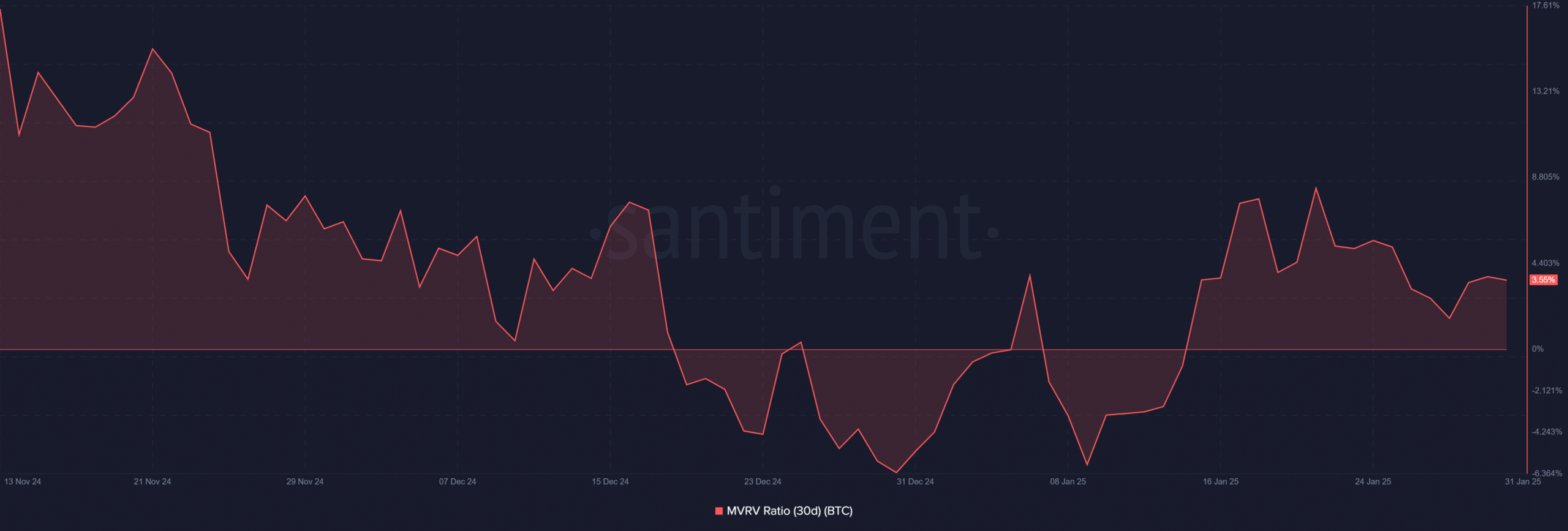Click the 08 Jan 25 date label
The height and width of the screenshot is (531, 1568).
click(x=1068, y=482)
